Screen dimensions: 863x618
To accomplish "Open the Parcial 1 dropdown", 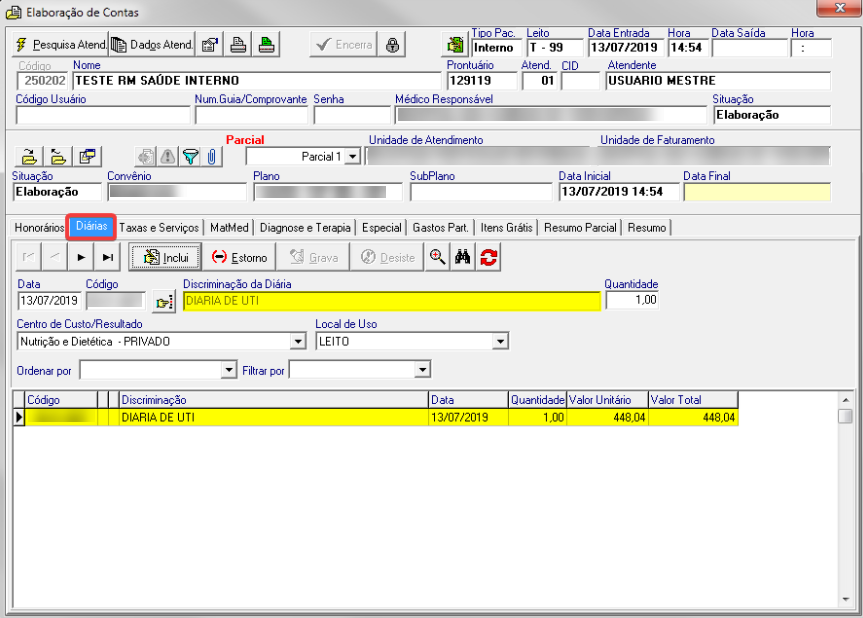I will (353, 157).
